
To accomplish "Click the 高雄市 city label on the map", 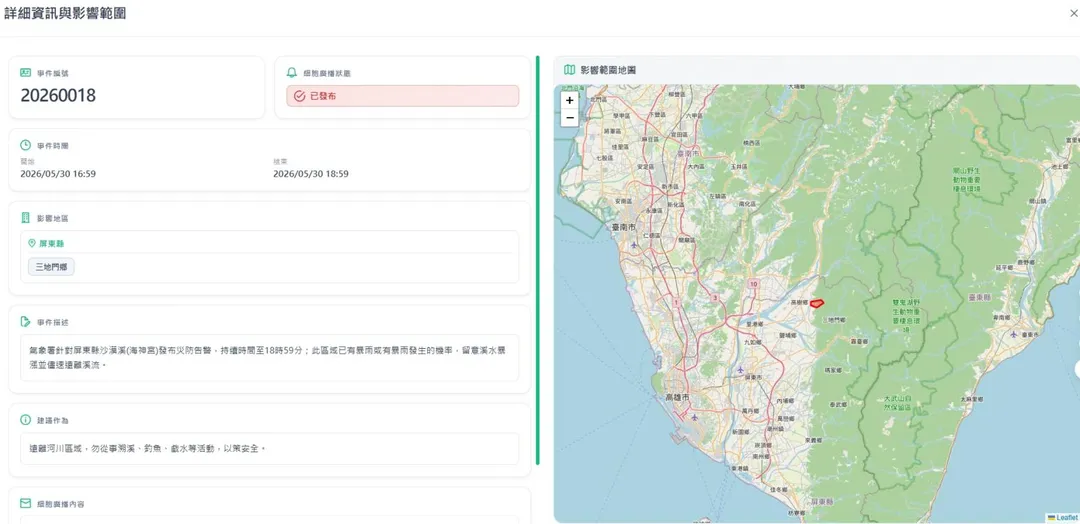I will click(x=677, y=397).
